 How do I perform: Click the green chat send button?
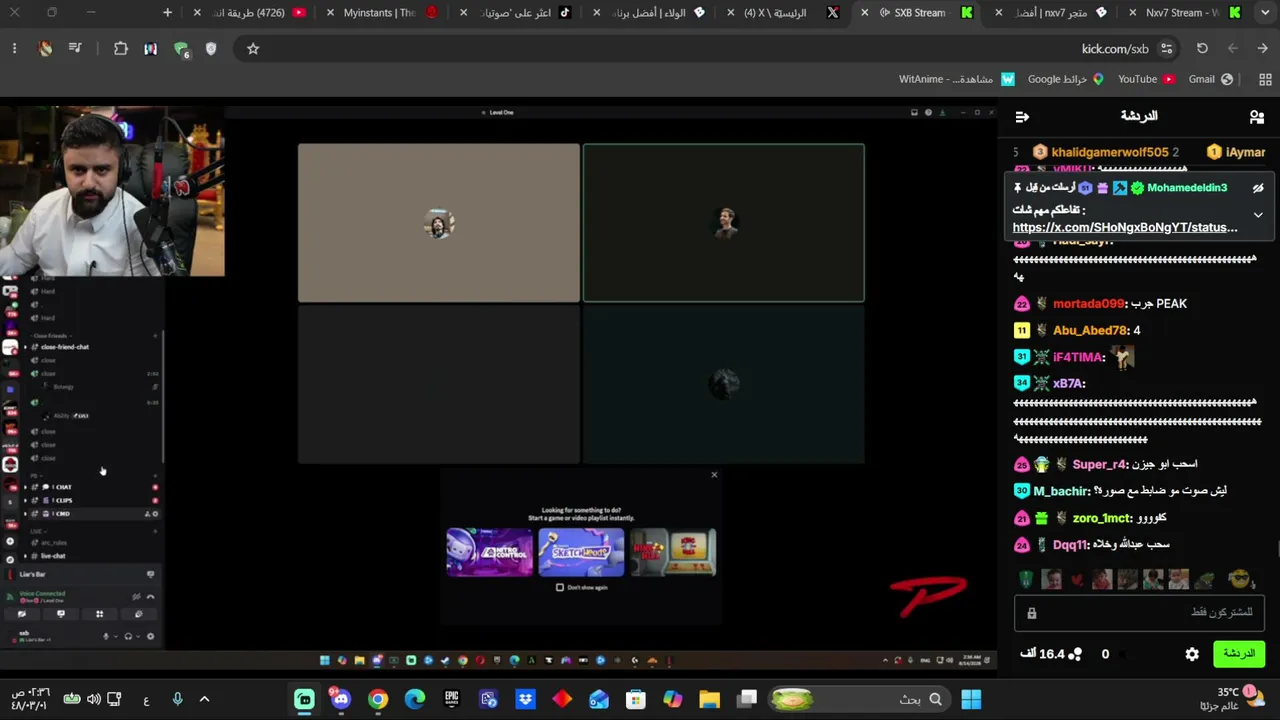[1239, 654]
